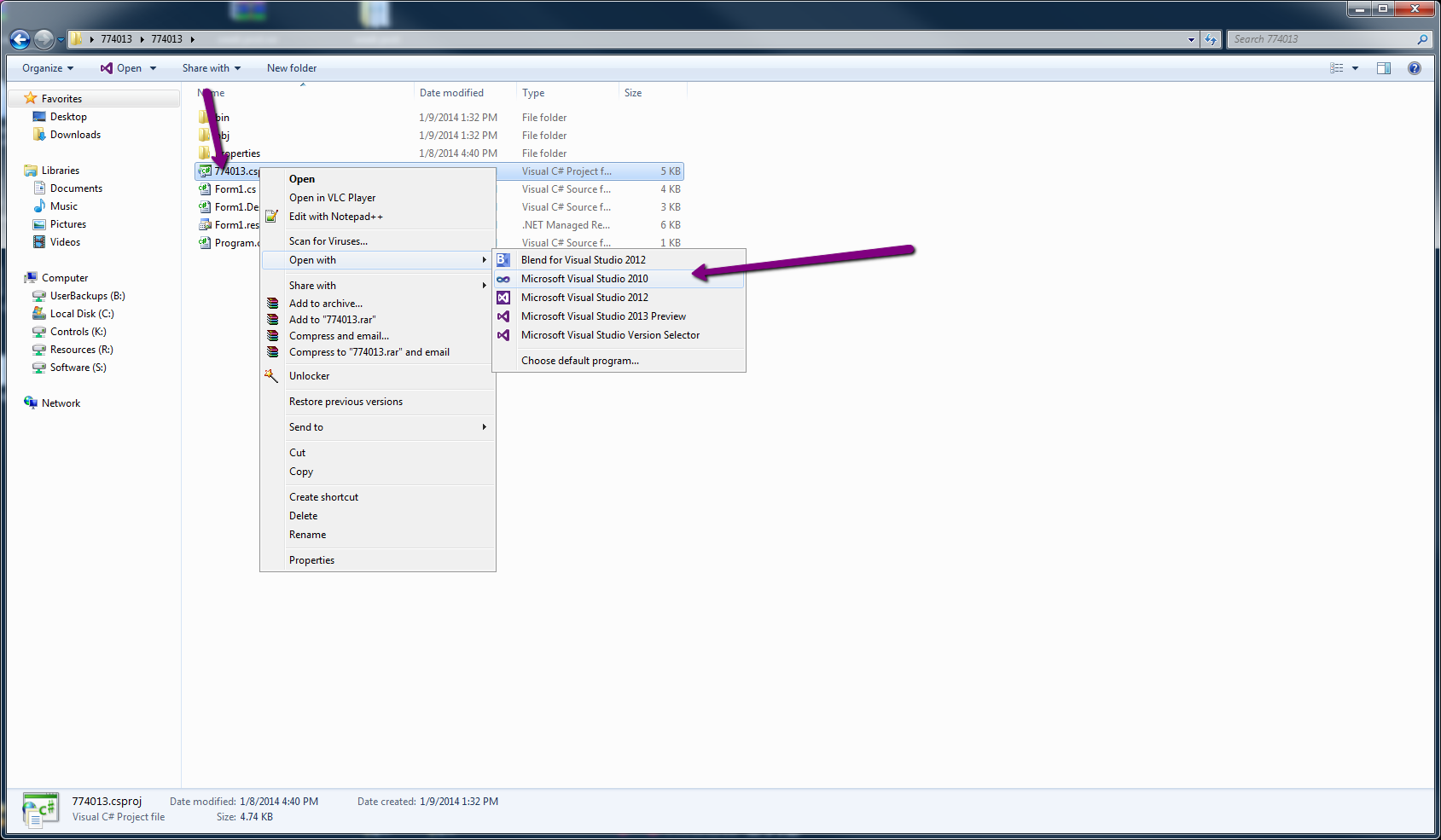Open with Microsoft Visual Studio 2010
1441x840 pixels.
click(x=619, y=279)
